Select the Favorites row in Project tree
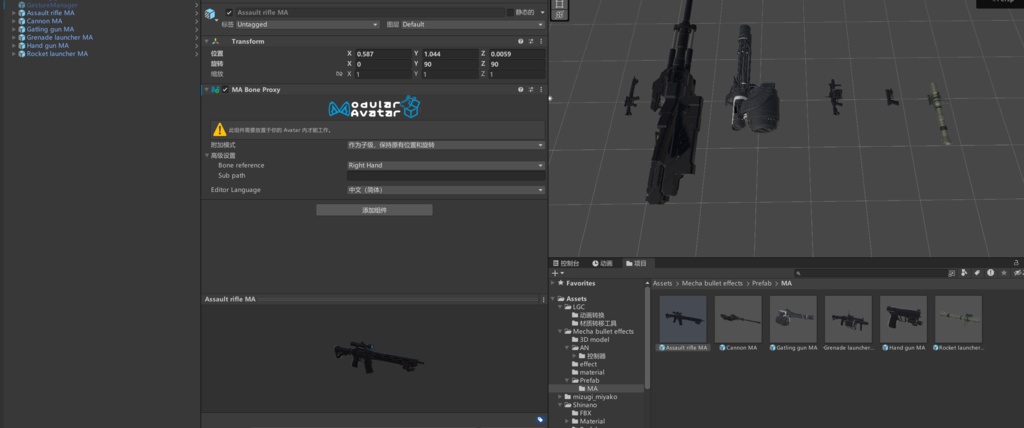 (598, 284)
